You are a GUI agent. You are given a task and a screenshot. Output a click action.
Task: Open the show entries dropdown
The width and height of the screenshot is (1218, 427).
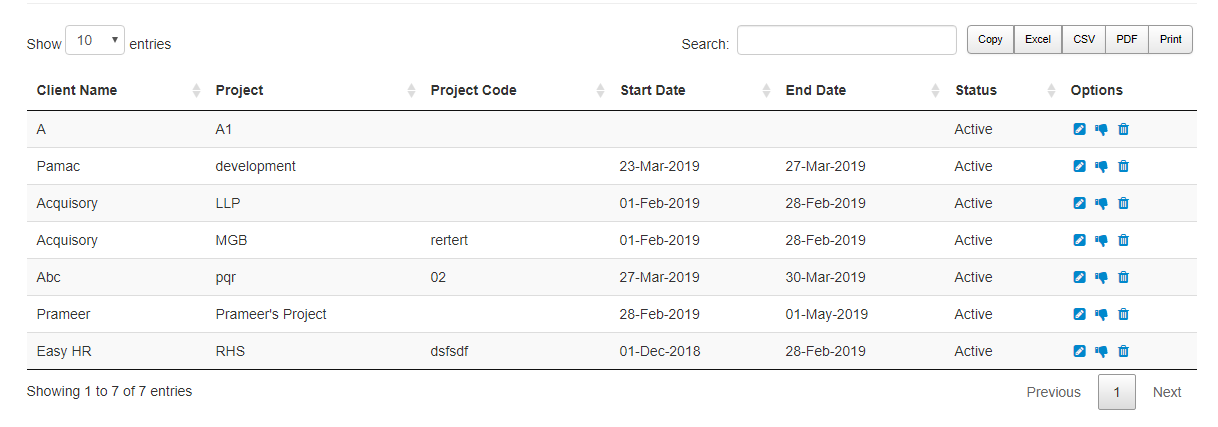[95, 41]
